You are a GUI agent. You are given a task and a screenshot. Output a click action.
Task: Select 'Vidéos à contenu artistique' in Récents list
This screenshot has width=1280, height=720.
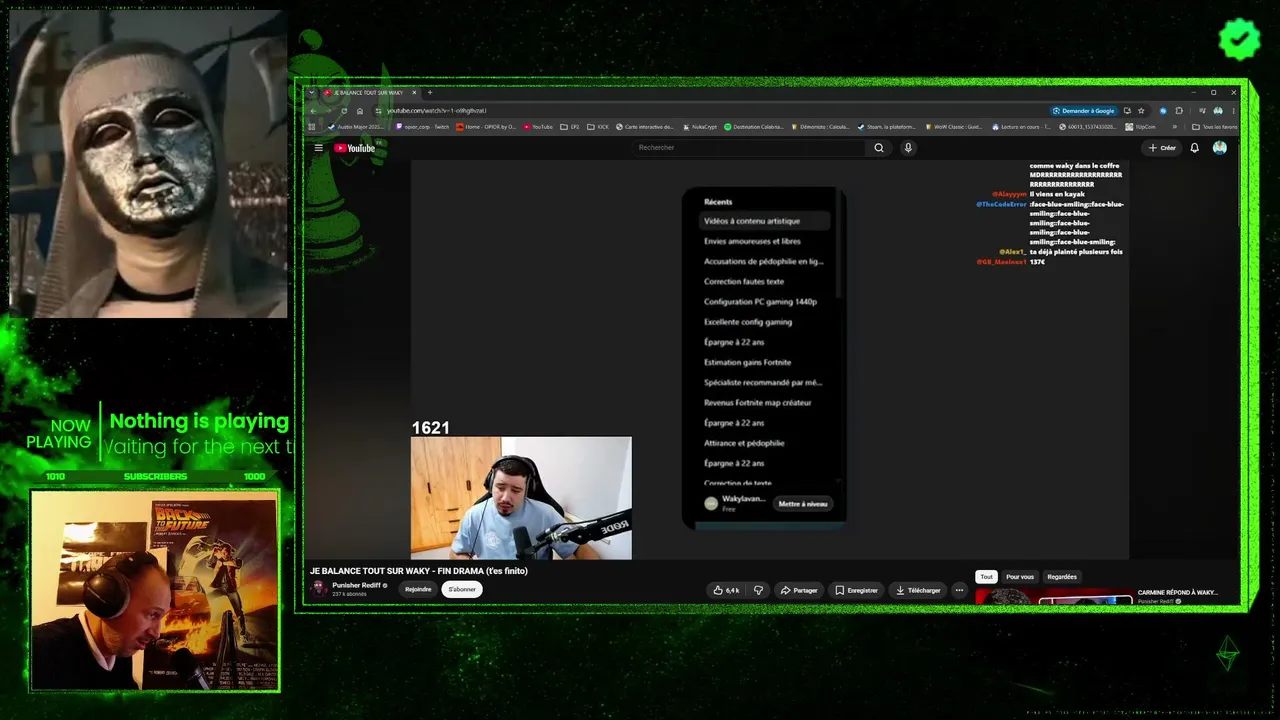tap(765, 221)
